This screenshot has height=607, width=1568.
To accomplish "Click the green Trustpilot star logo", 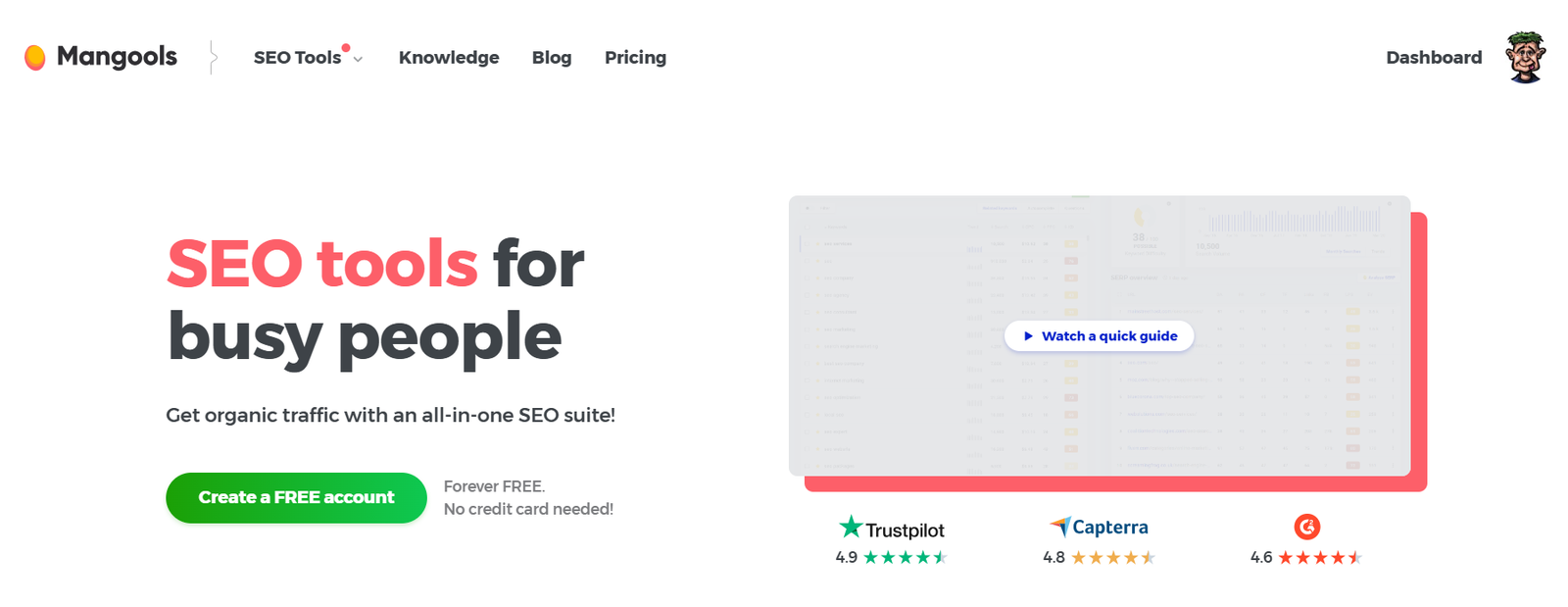I will [x=851, y=528].
